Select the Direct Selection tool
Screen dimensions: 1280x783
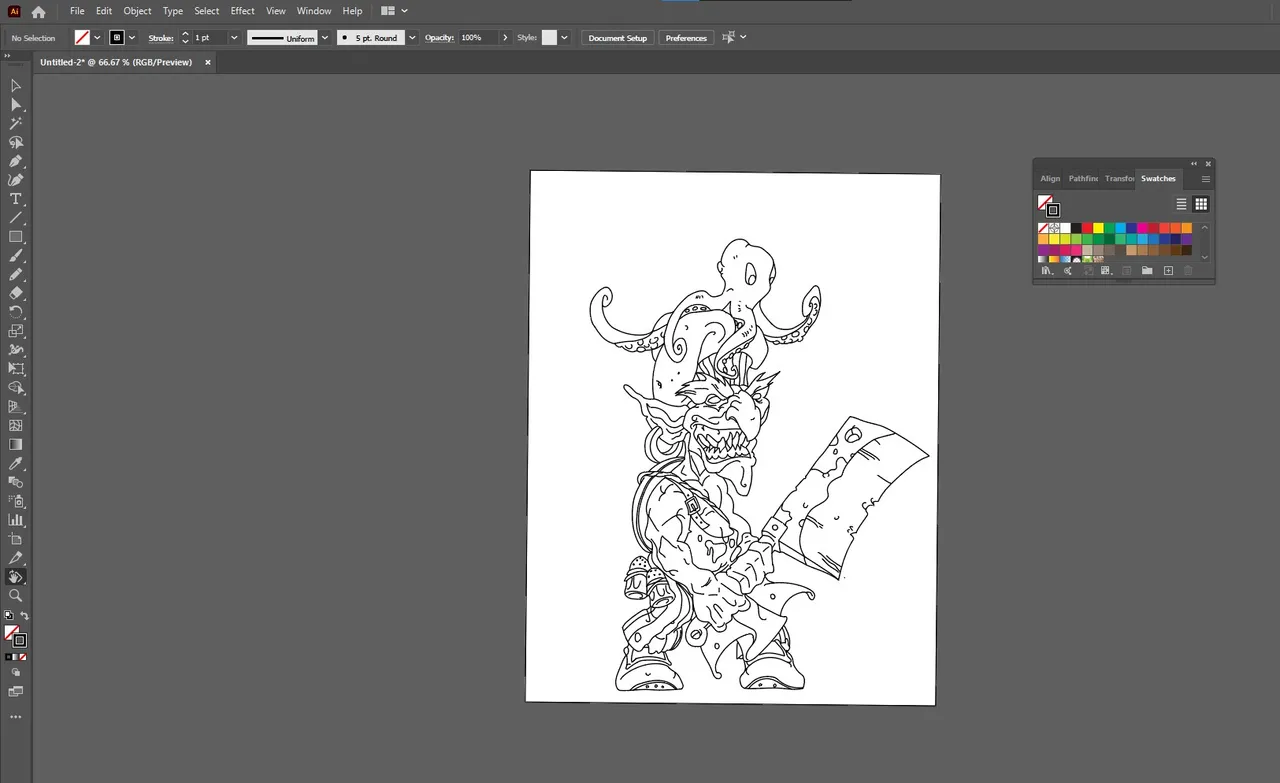point(16,105)
